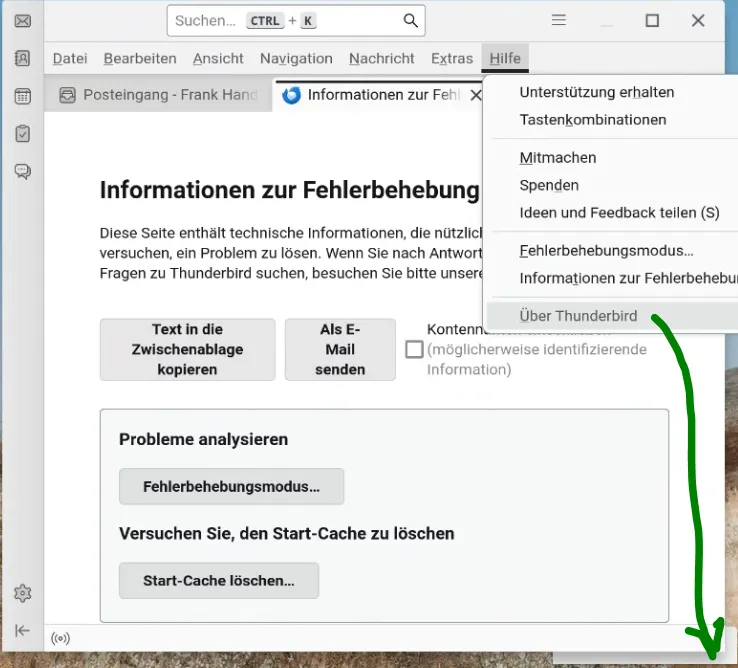
Task: Toggle the Kontennamen einschließen checkbox
Action: pyautogui.click(x=414, y=349)
